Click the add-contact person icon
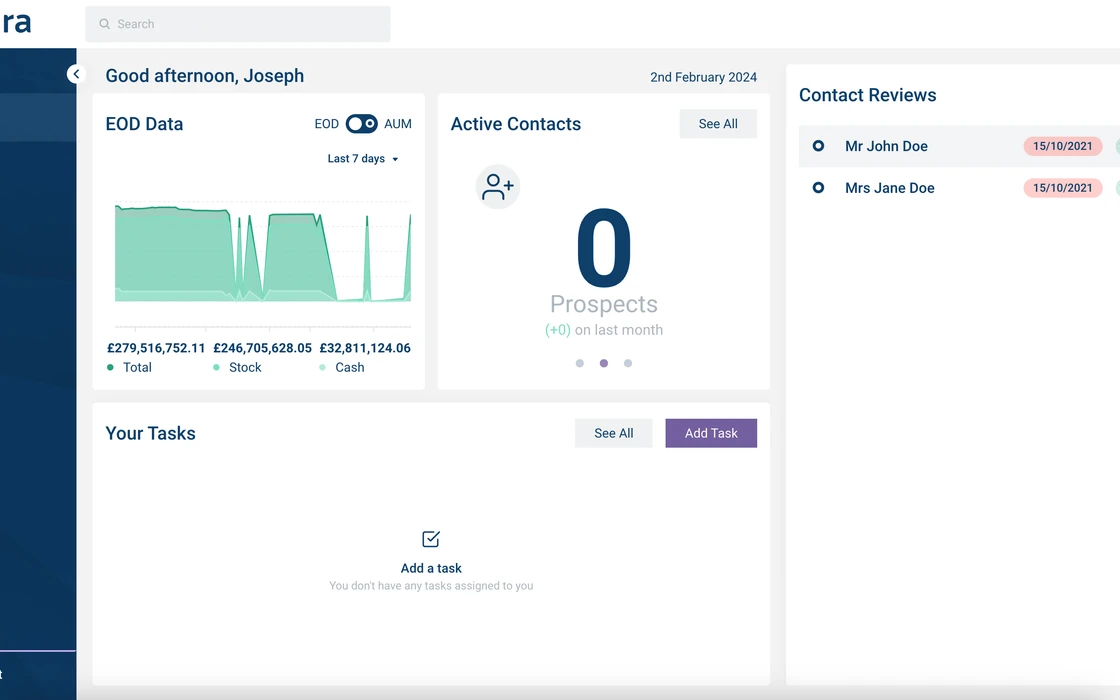Viewport: 1120px width, 700px height. (x=498, y=186)
